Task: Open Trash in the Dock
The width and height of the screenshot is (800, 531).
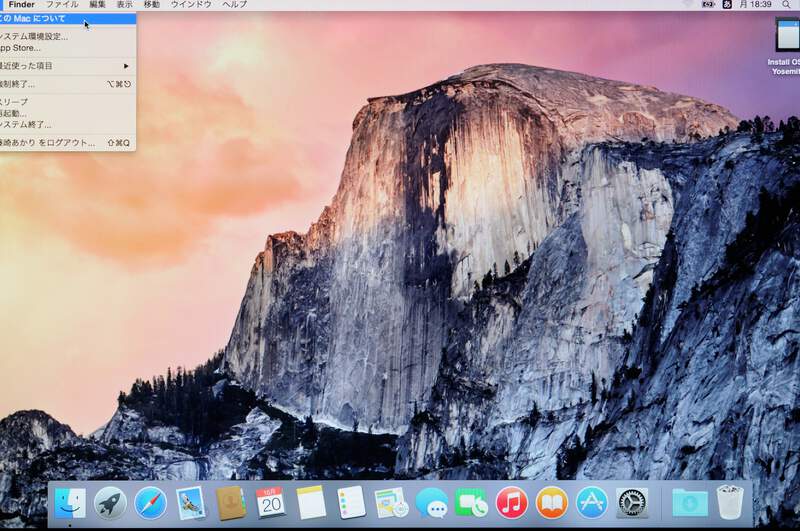Action: pyautogui.click(x=730, y=503)
